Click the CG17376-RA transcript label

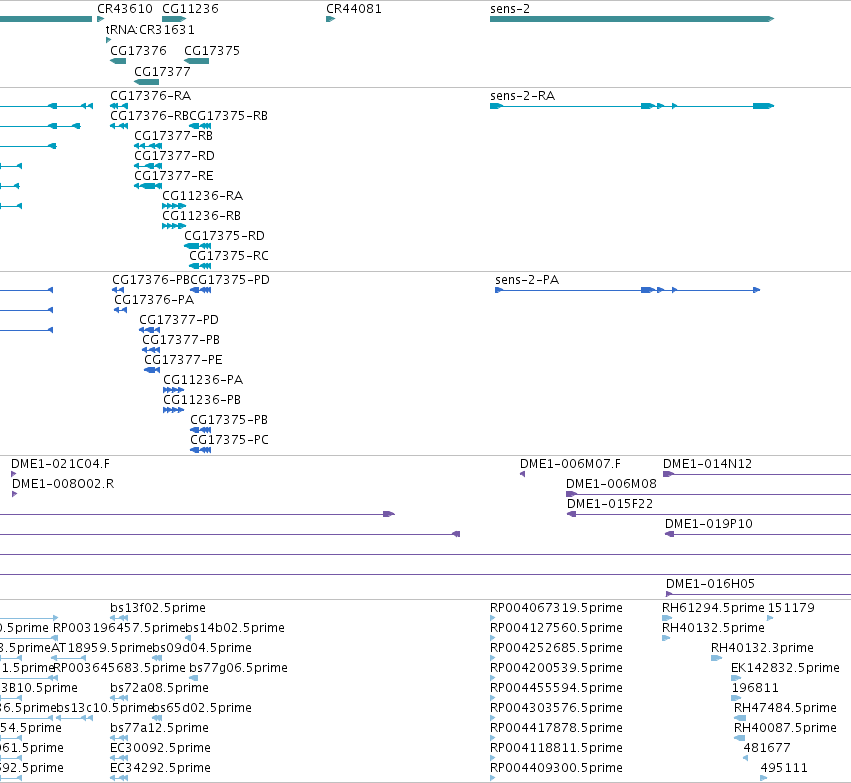point(150,96)
